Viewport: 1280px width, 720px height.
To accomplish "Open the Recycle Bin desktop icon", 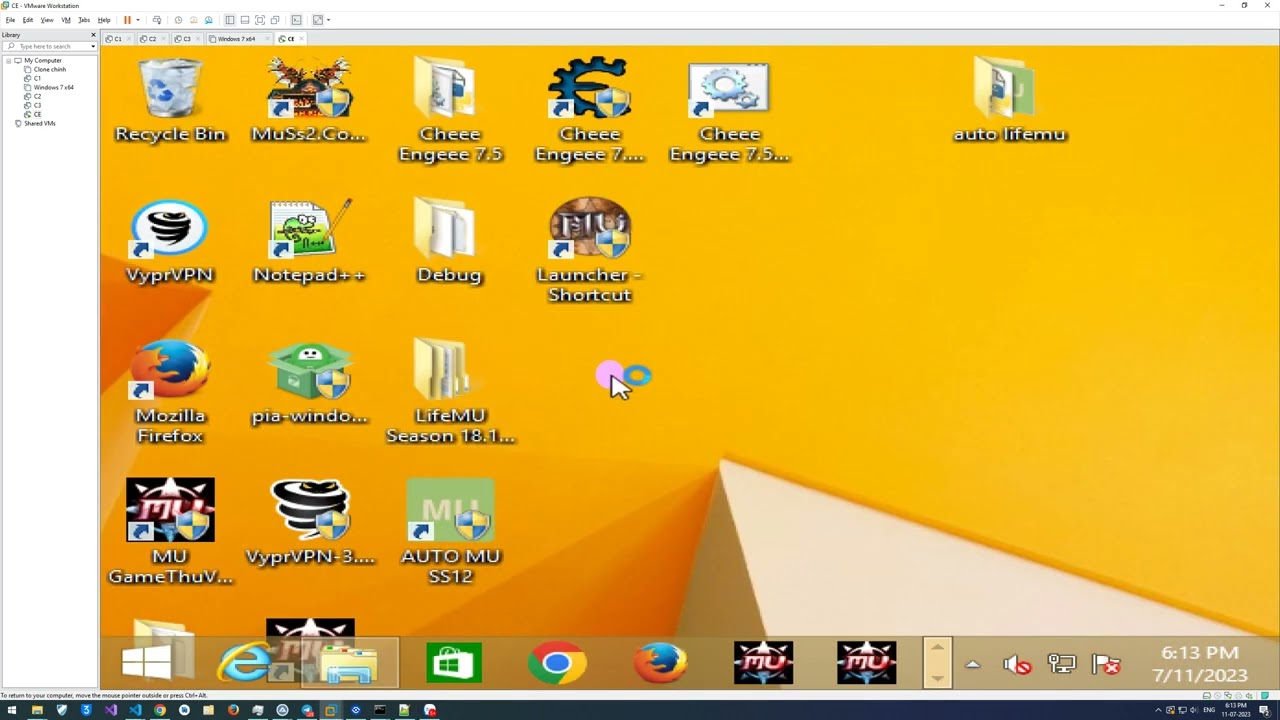I will [x=170, y=100].
